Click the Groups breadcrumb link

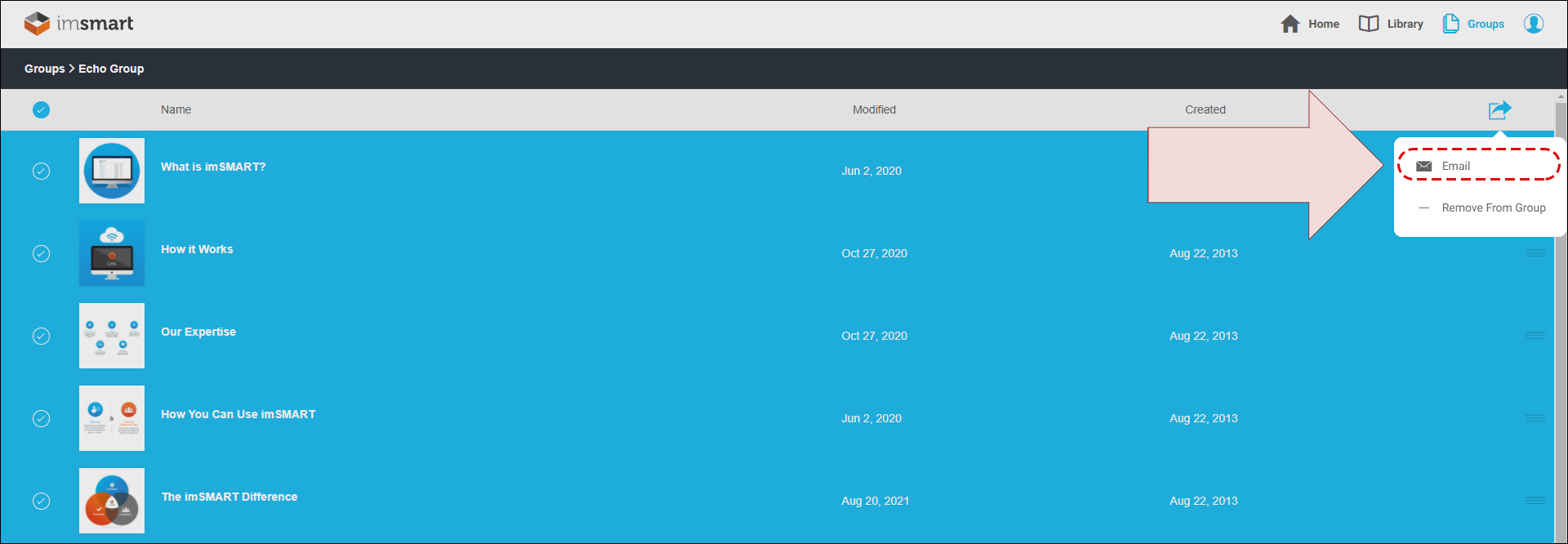tap(44, 69)
